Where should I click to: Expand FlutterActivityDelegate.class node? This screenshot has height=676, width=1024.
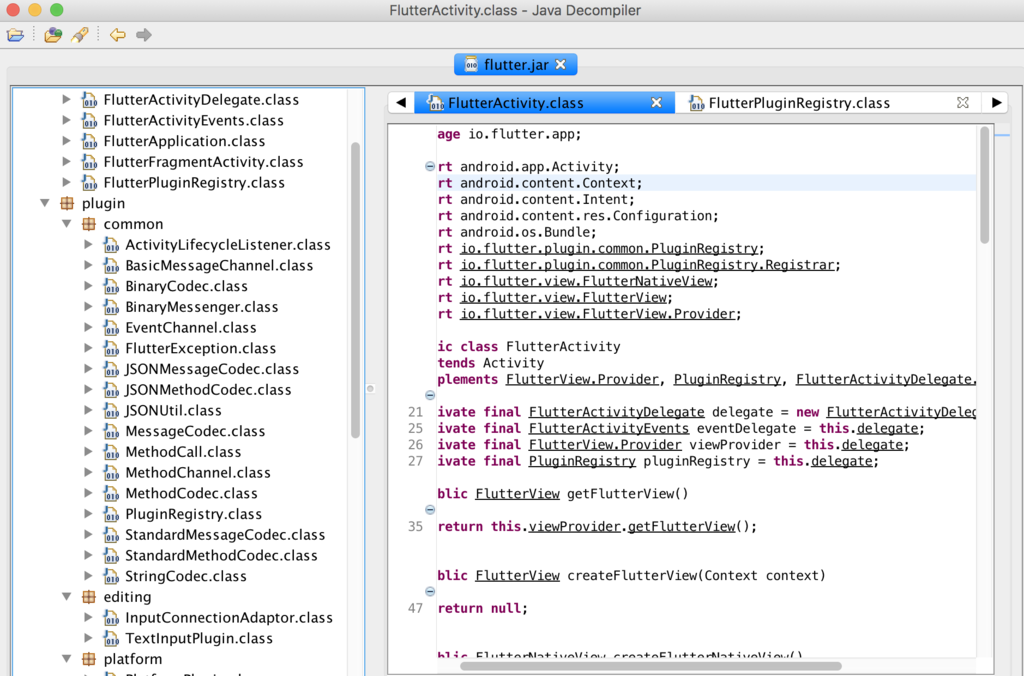[x=67, y=99]
